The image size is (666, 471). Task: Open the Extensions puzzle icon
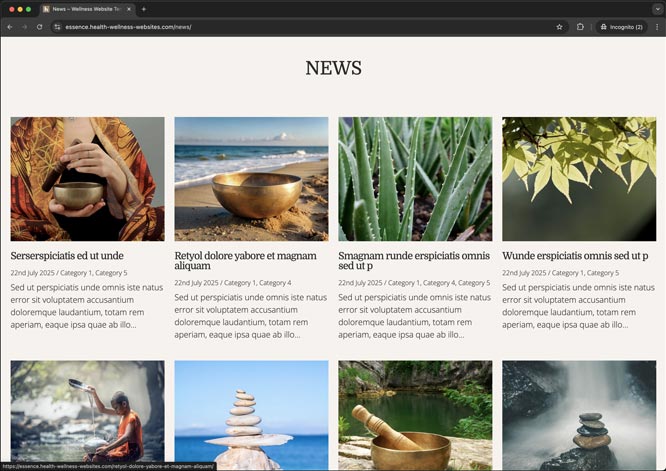pyautogui.click(x=580, y=27)
